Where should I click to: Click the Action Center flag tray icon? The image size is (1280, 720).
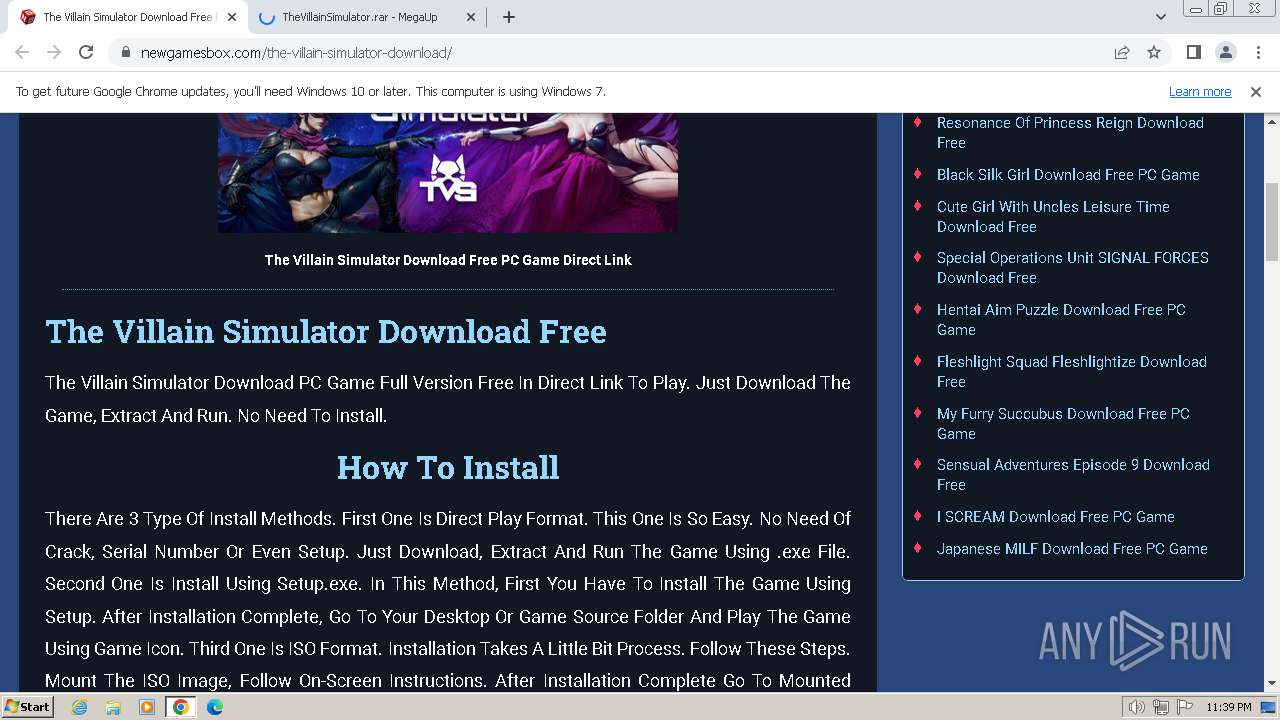tap(1183, 707)
